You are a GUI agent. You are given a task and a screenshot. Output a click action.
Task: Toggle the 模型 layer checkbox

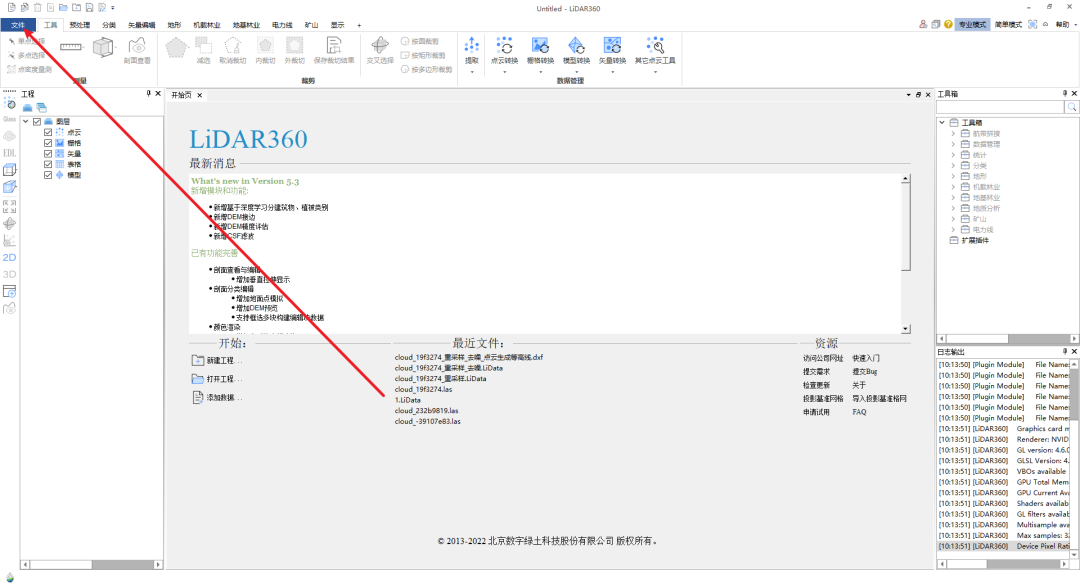coord(48,175)
